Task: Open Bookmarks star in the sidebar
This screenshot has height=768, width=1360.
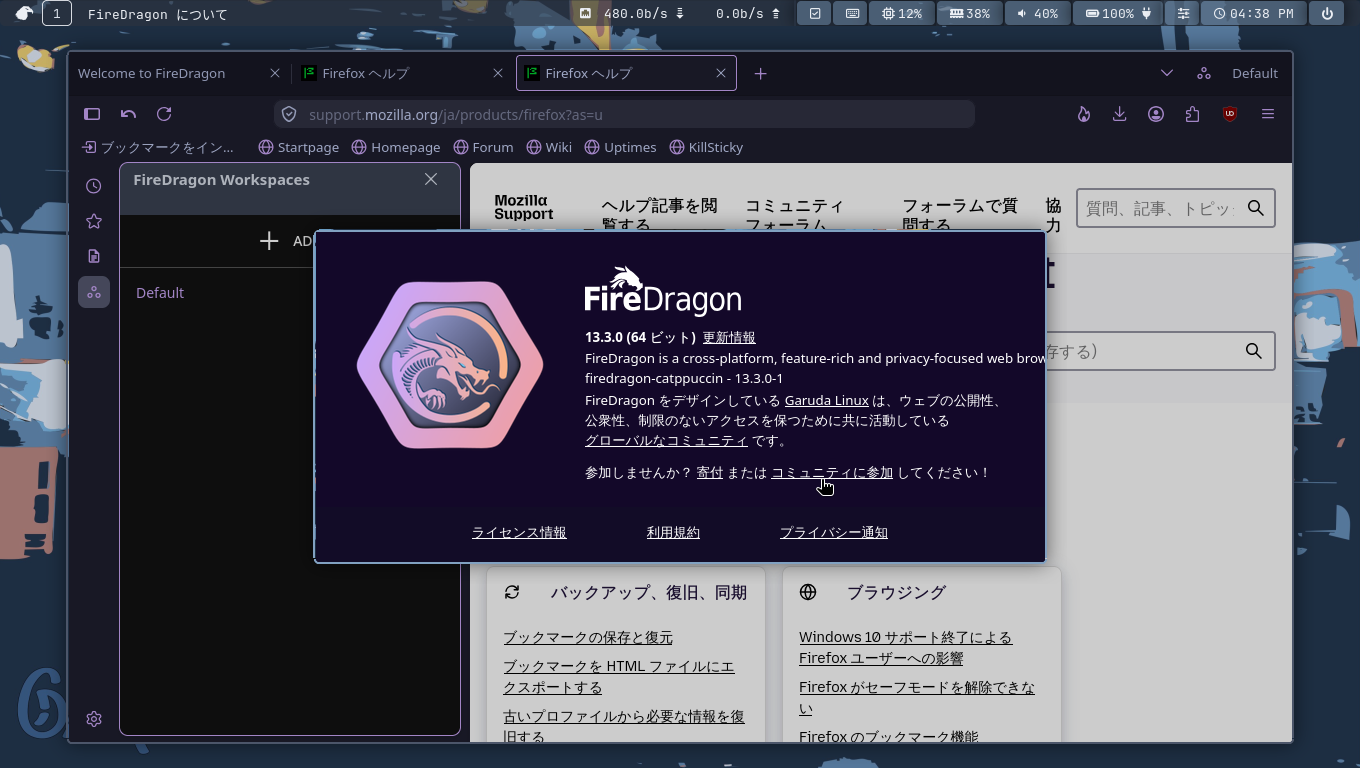Action: [x=94, y=221]
